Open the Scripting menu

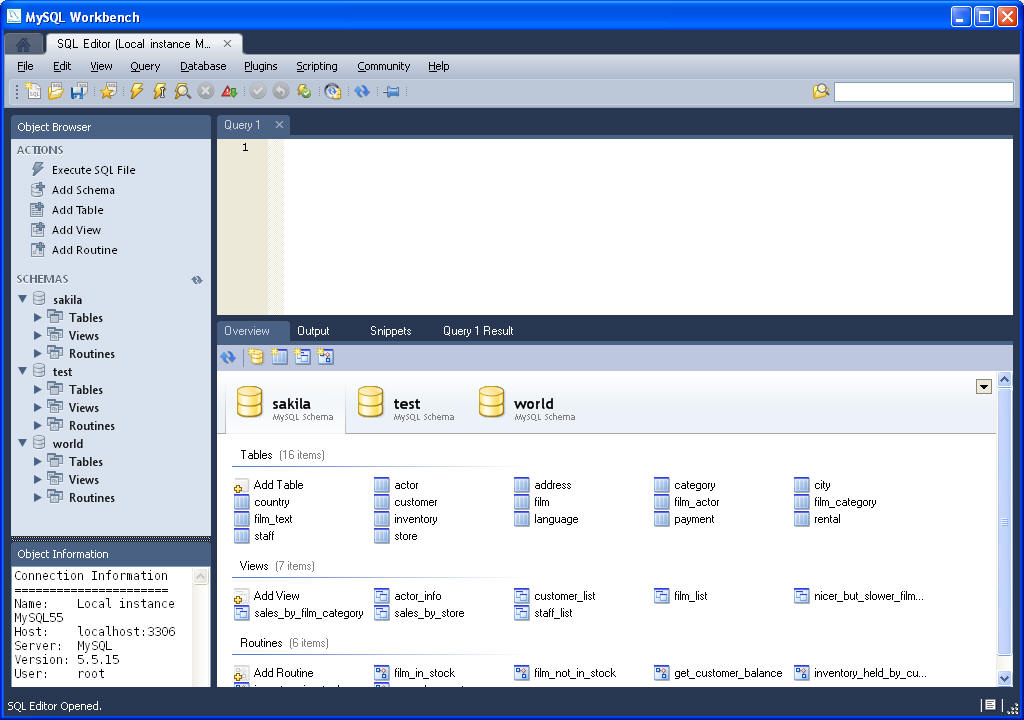(317, 66)
